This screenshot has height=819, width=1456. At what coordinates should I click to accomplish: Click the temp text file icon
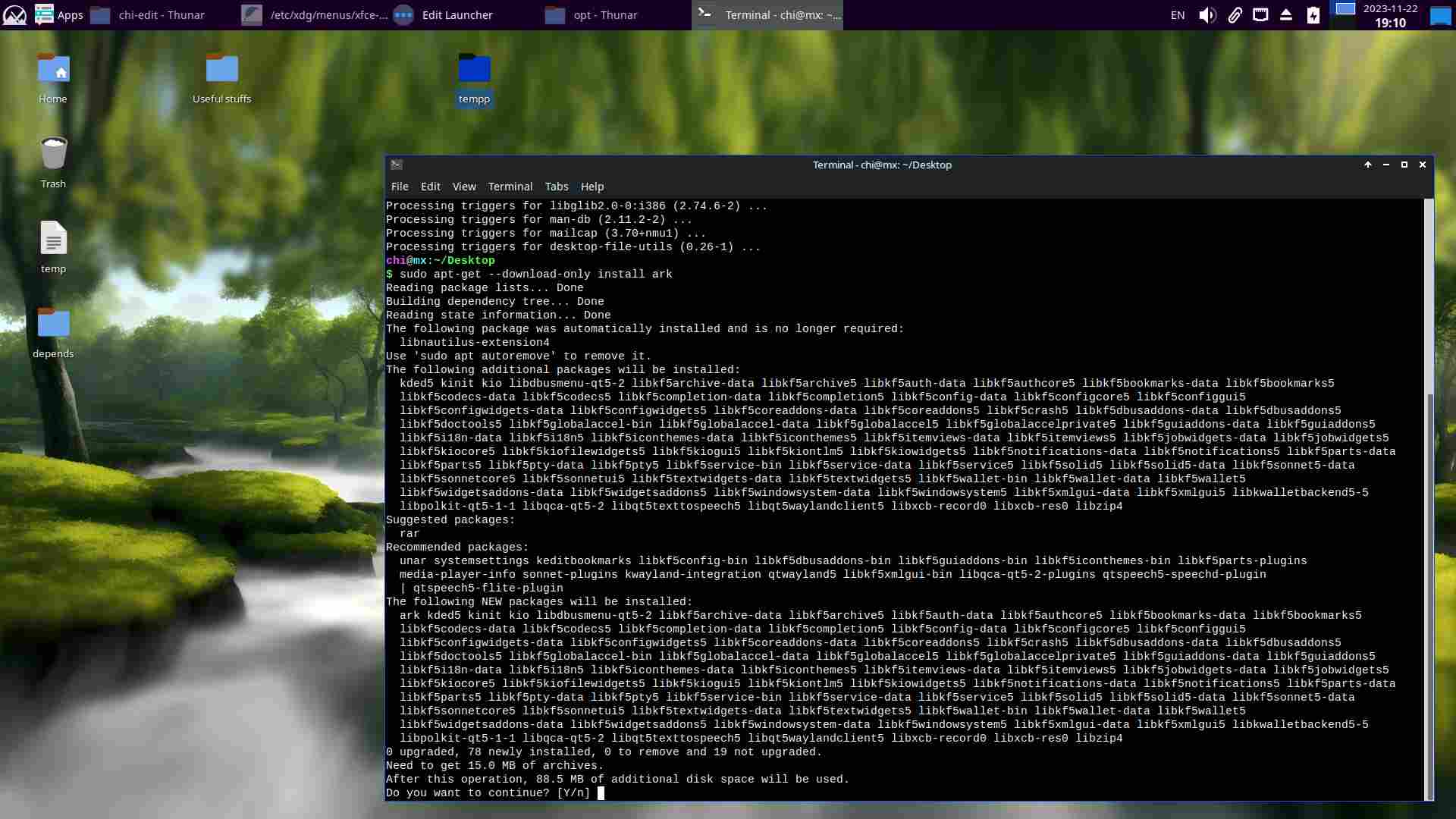(x=53, y=239)
